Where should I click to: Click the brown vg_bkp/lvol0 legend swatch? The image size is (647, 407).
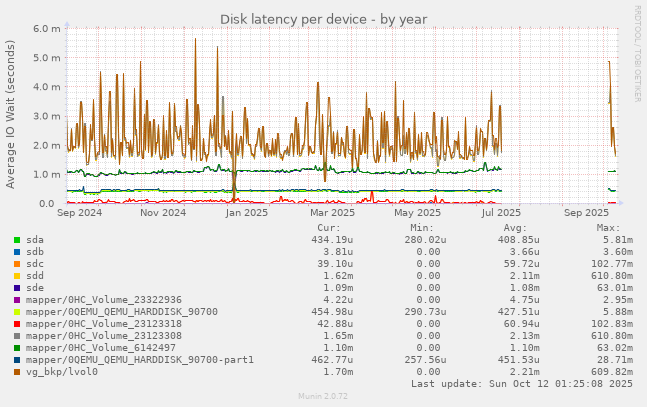click(x=17, y=372)
